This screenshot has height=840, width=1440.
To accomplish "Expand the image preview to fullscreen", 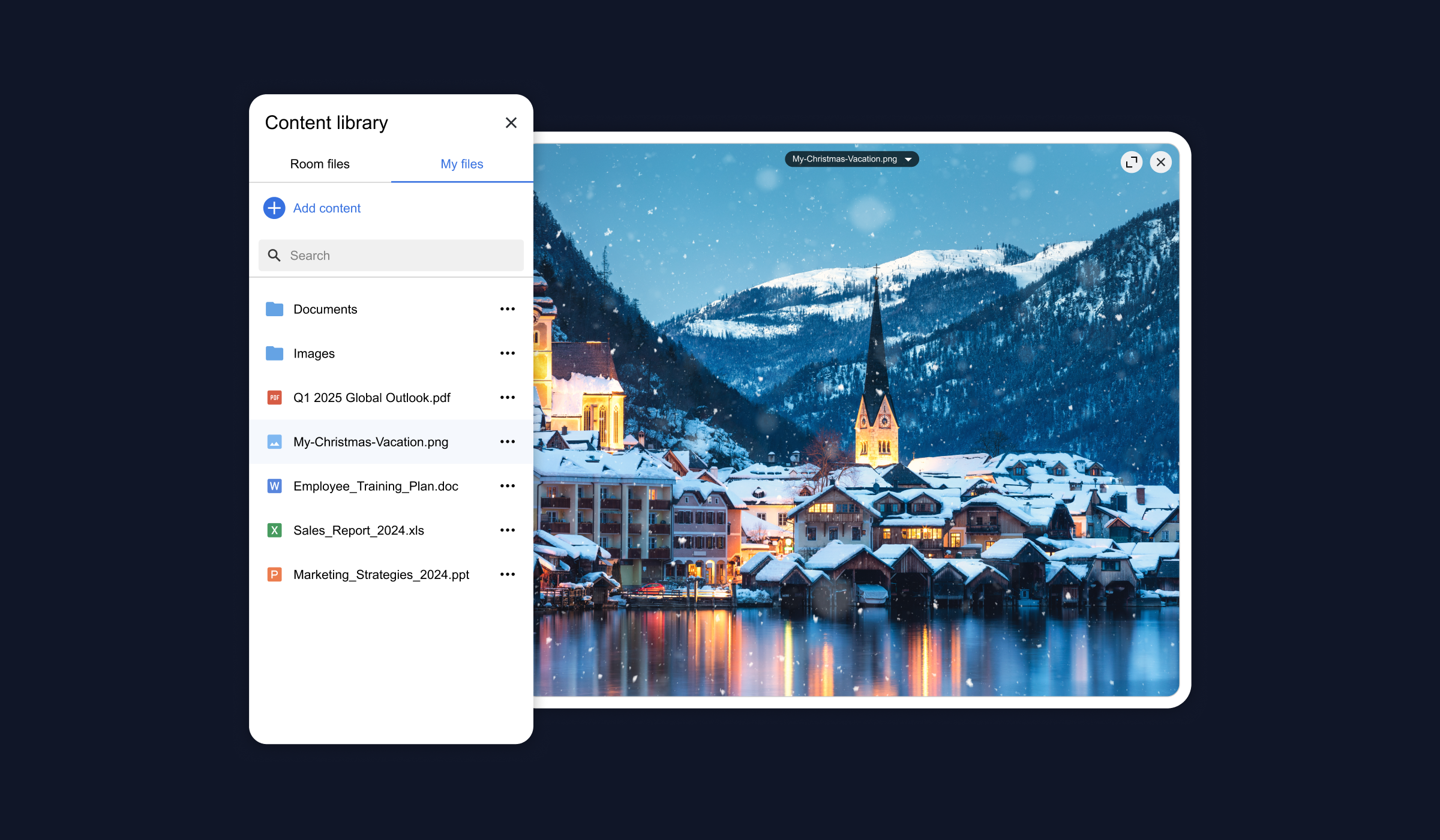I will tap(1132, 162).
